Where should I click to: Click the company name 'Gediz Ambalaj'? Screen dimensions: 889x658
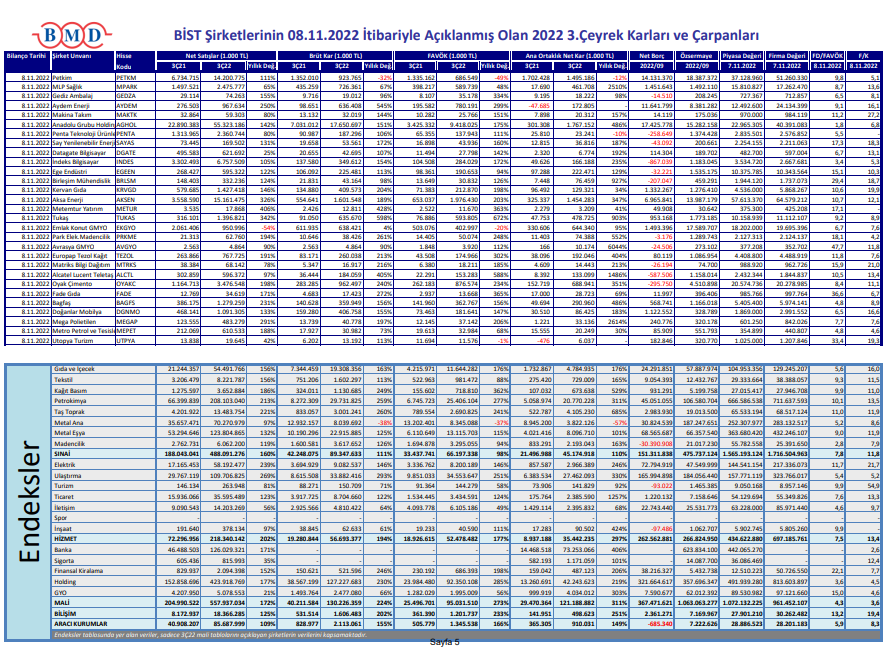pyautogui.click(x=70, y=96)
